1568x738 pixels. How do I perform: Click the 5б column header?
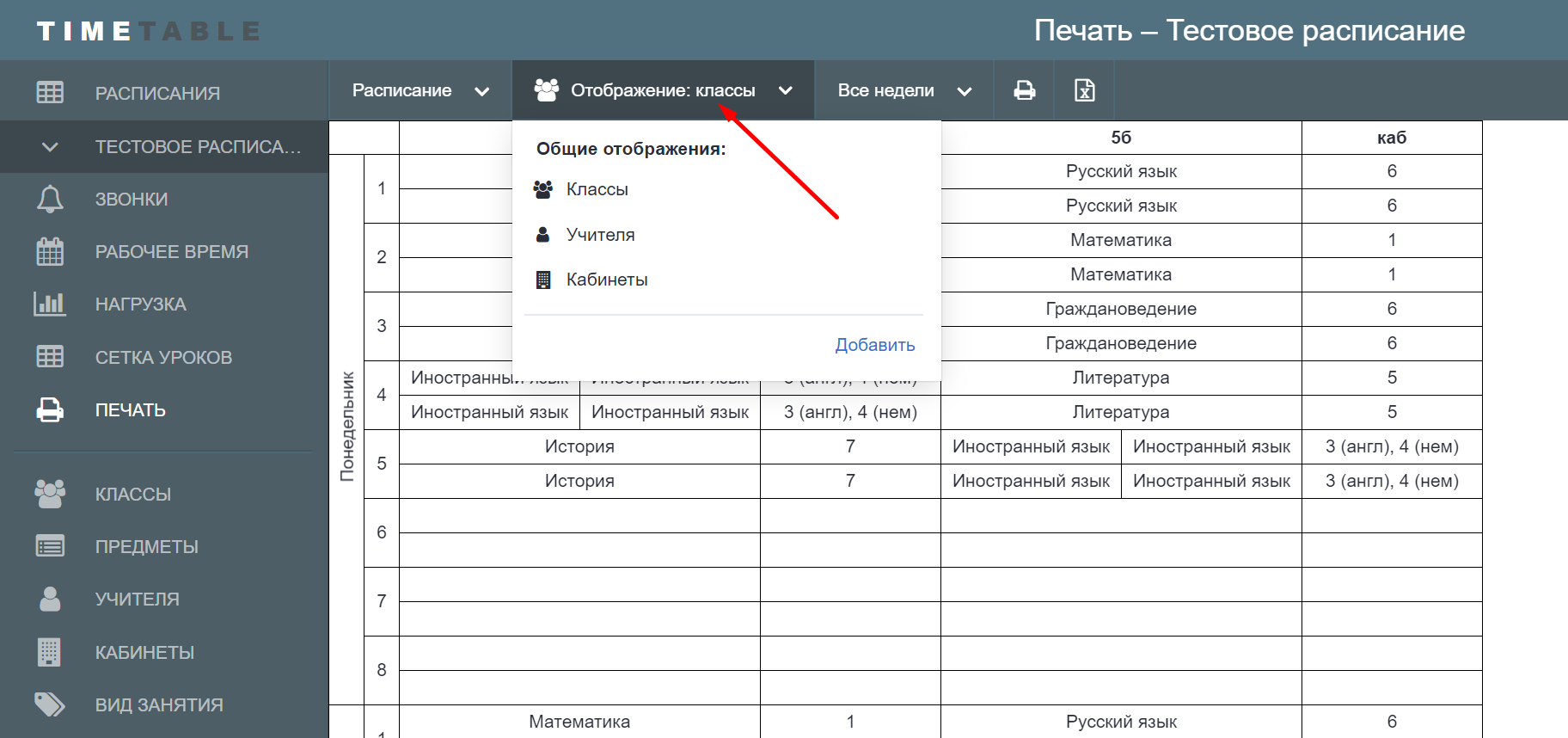coord(1121,138)
